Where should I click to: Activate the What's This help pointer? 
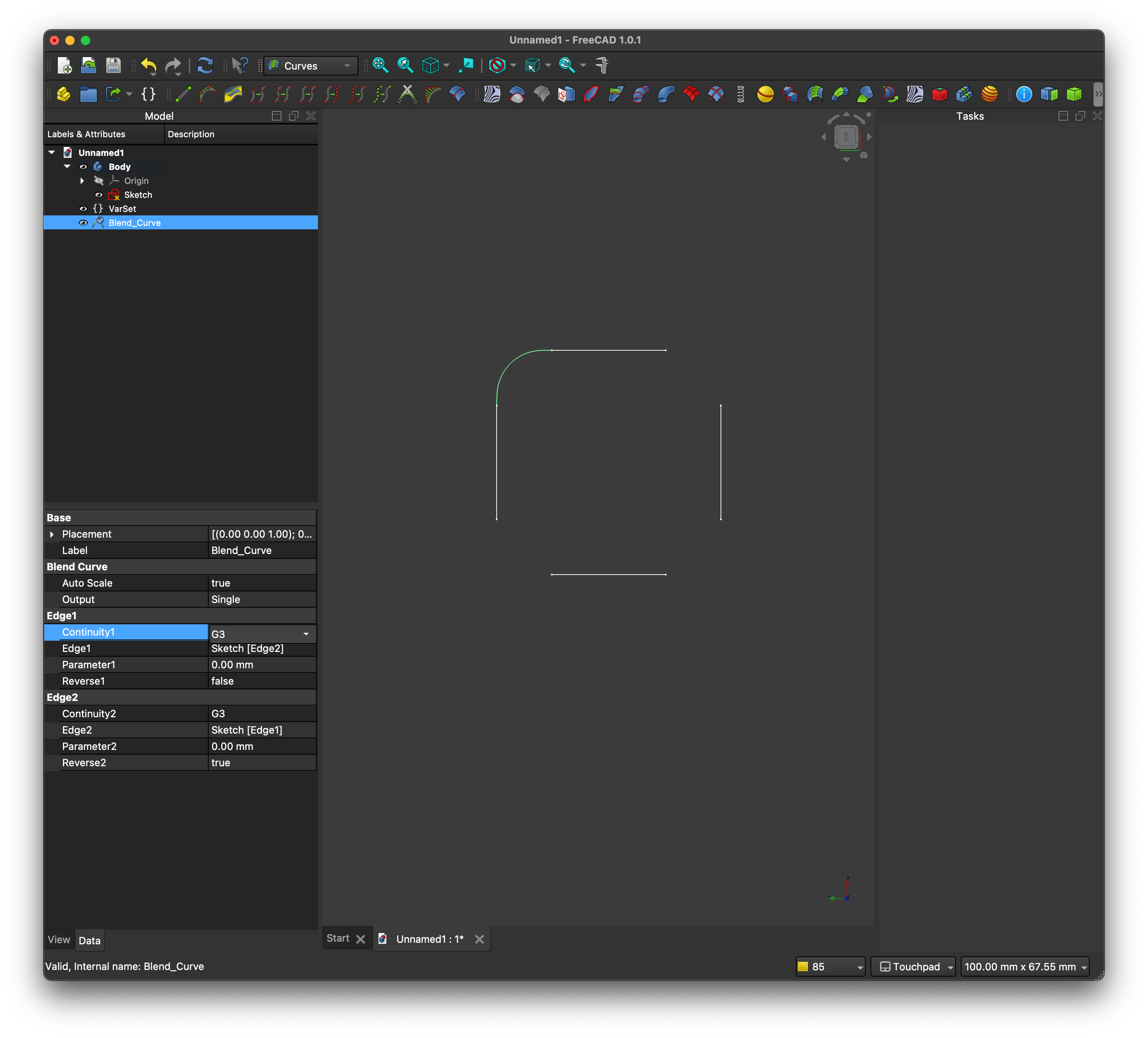click(240, 66)
